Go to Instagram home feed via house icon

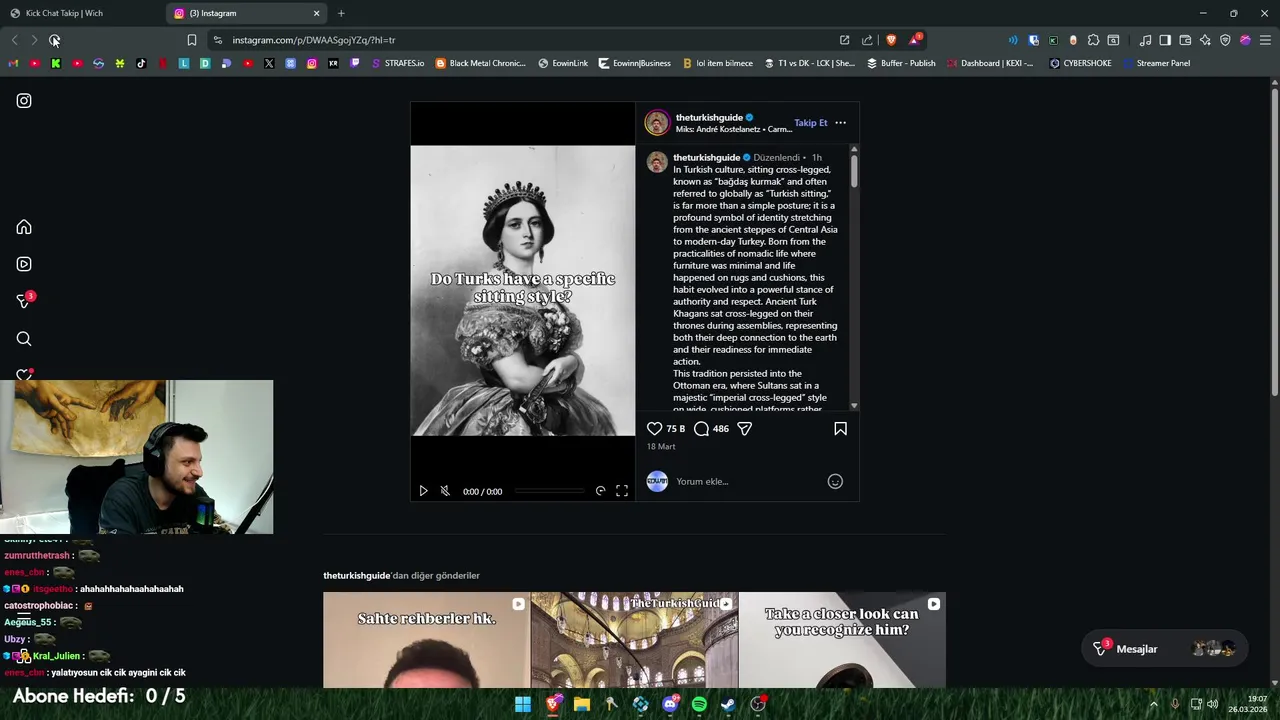coord(24,227)
